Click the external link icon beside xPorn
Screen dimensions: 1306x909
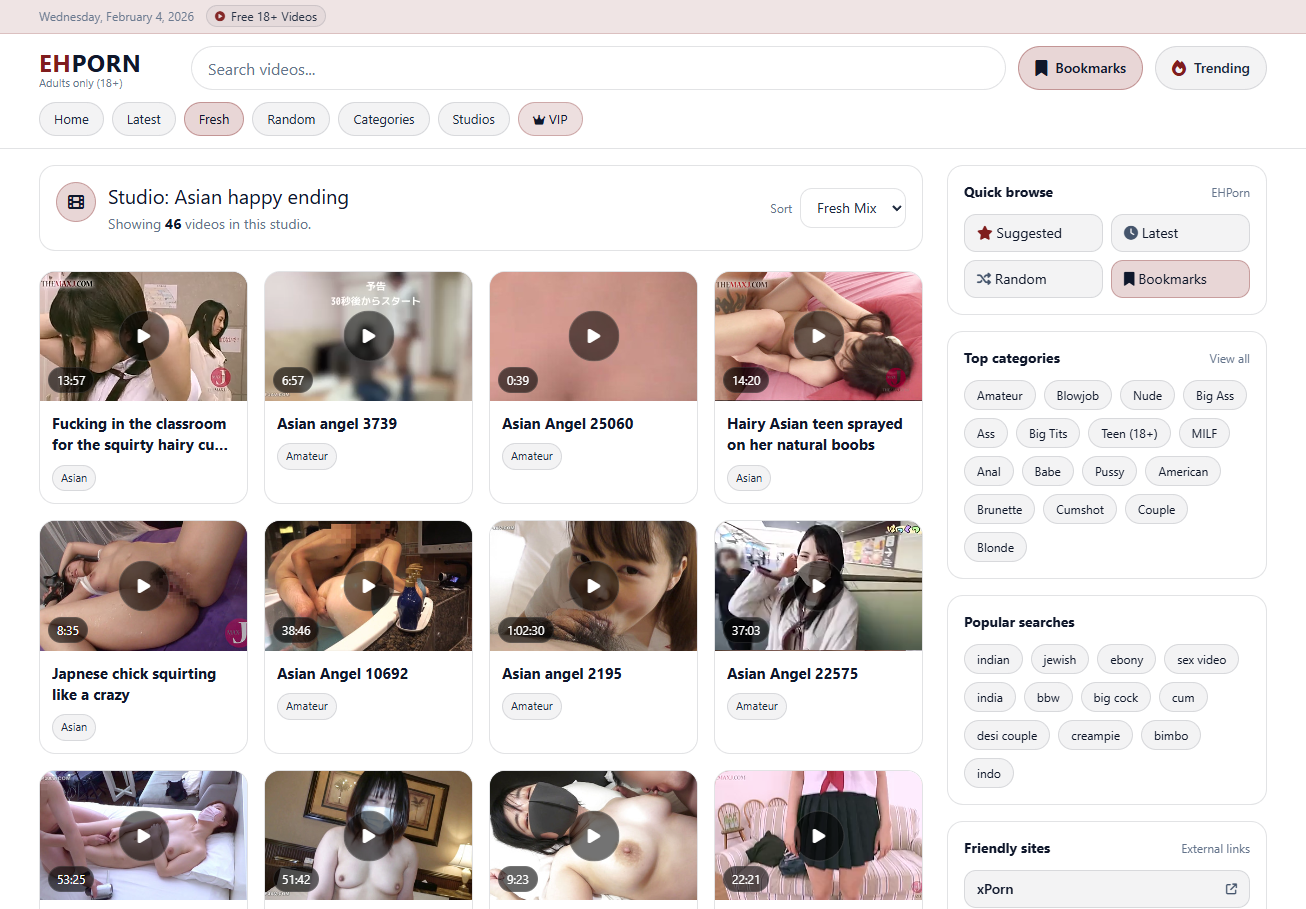(1231, 888)
